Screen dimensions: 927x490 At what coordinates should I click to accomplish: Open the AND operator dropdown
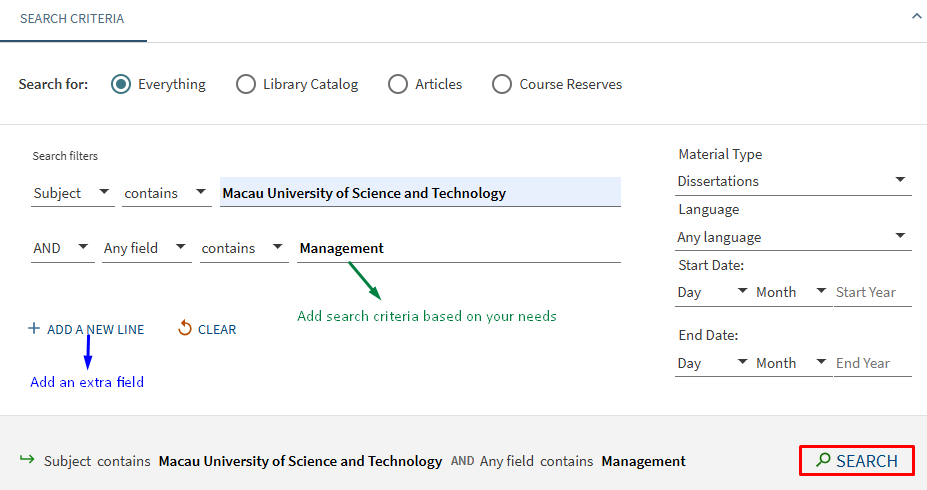[62, 248]
